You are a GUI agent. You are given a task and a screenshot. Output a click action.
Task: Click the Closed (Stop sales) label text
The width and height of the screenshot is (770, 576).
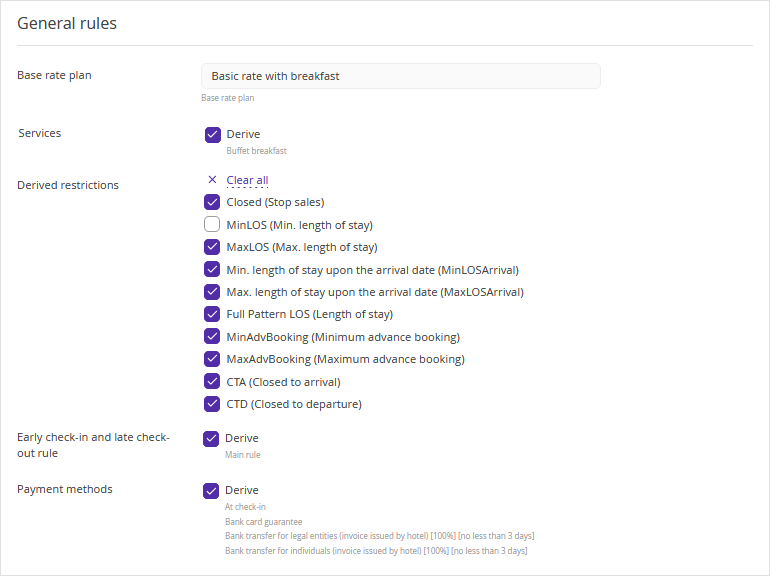[275, 202]
